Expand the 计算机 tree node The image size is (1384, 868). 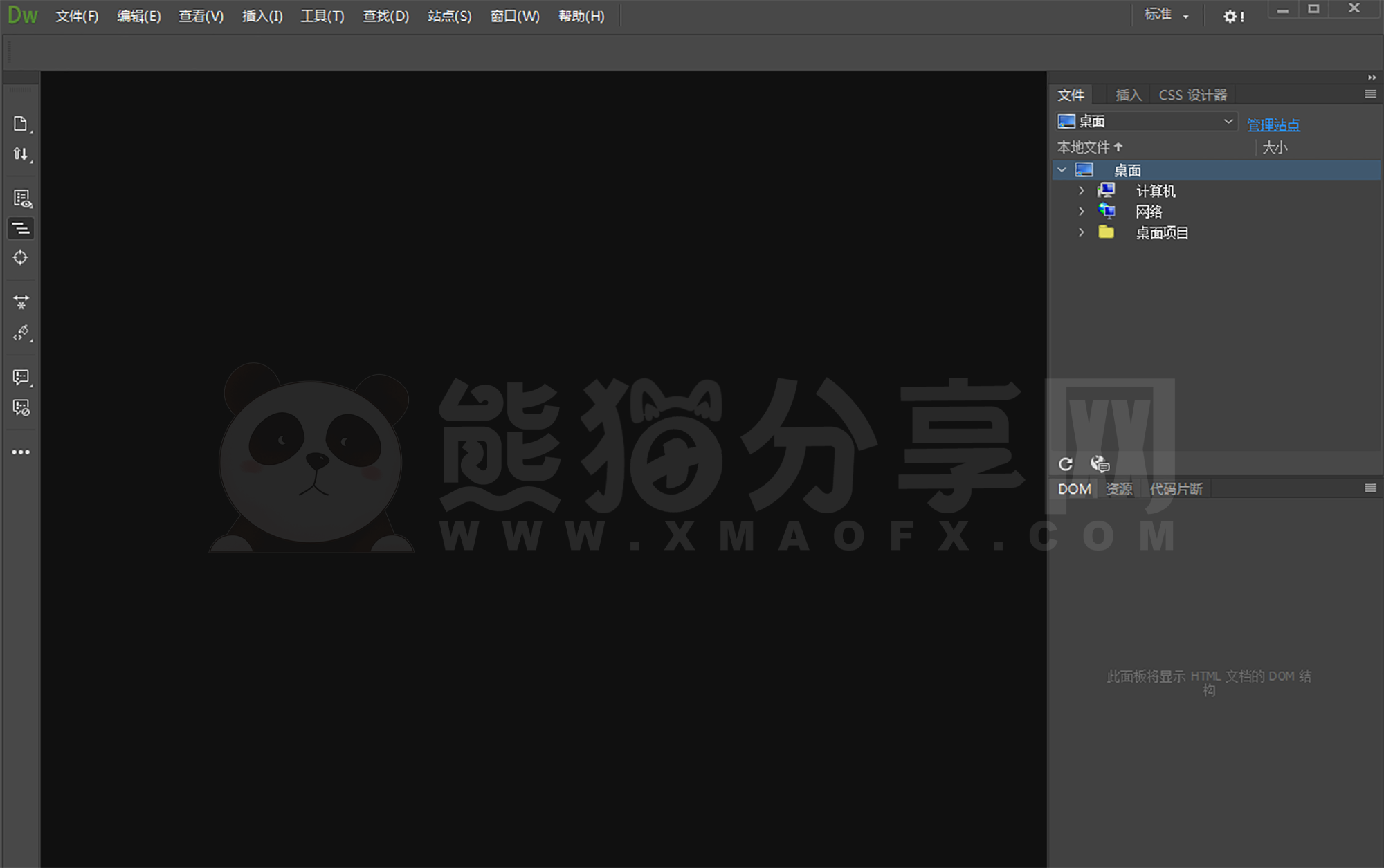1082,190
